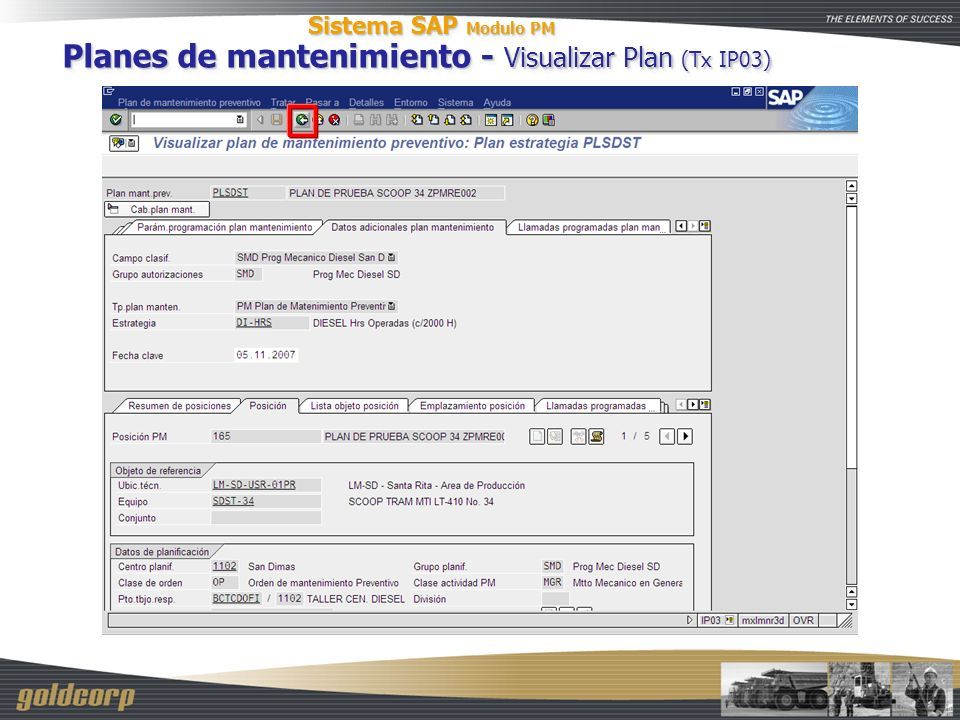Screen dimensions: 960x720
Task: Click the Previous page icon
Action: [433, 120]
